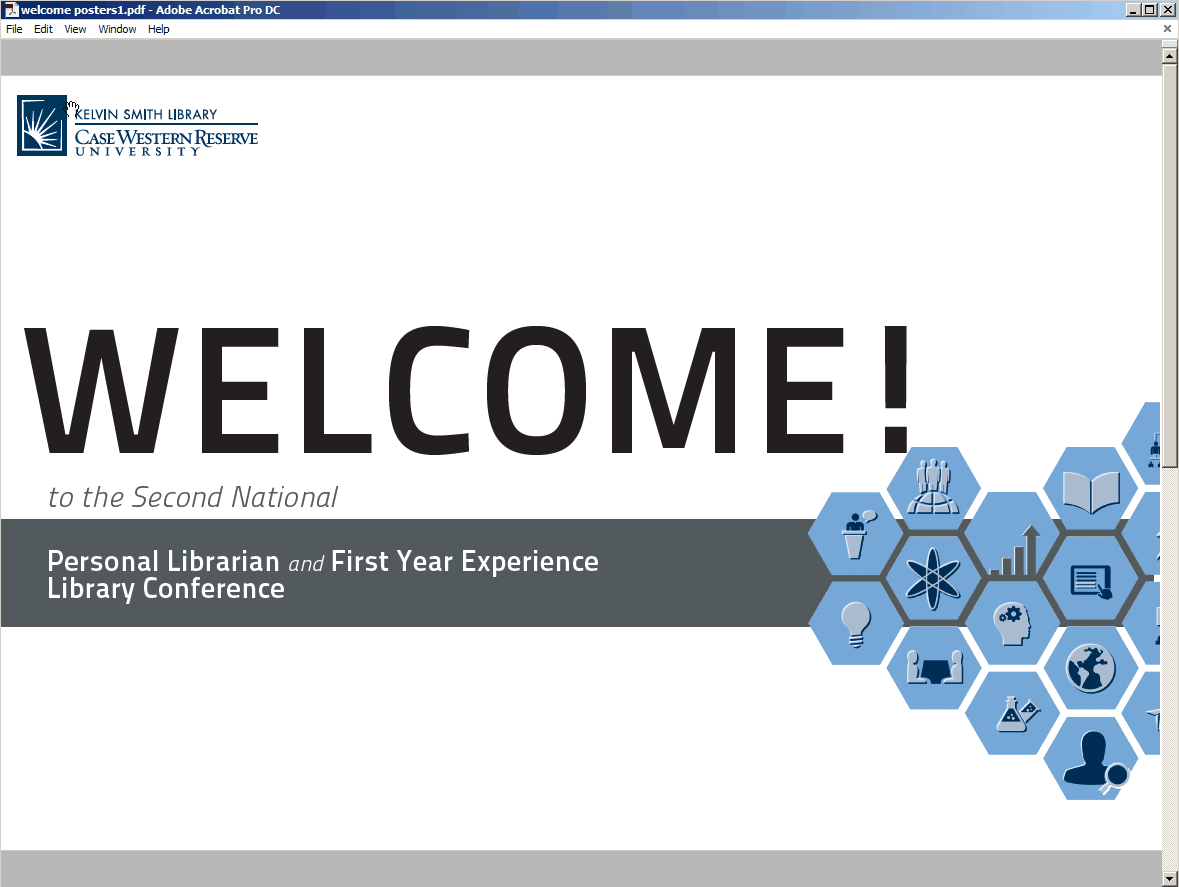Open the Window menu
Viewport: 1179px width, 887px height.
117,29
